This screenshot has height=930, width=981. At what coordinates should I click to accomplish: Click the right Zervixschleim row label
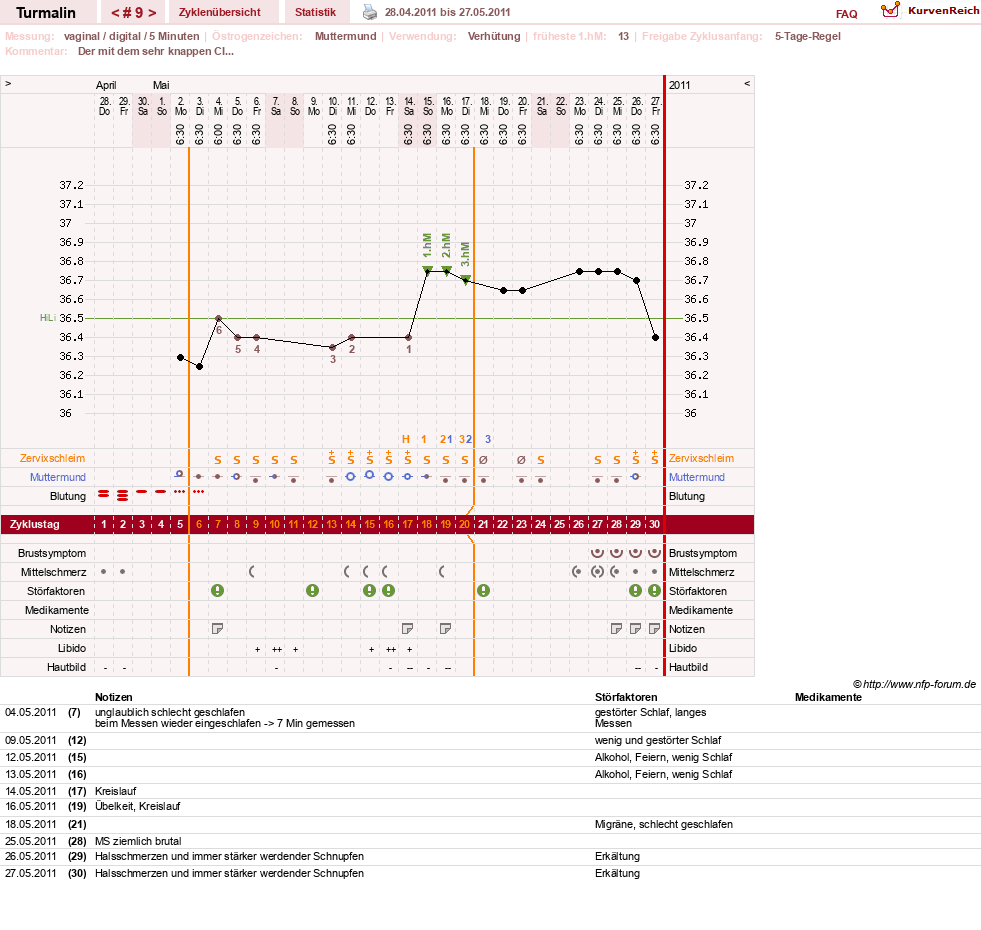pos(701,458)
